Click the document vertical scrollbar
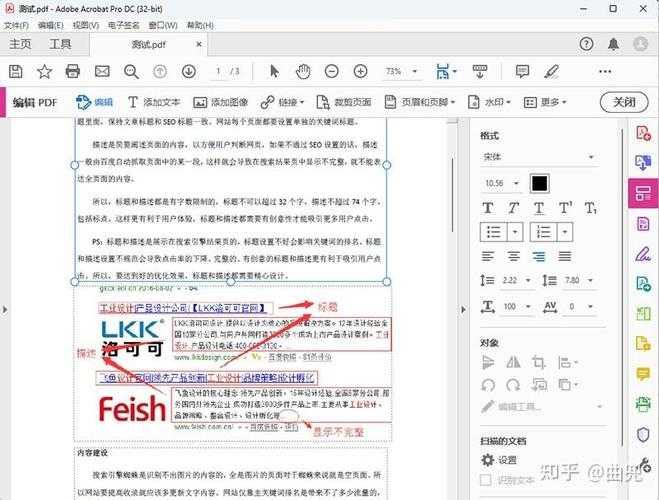Screen dimensions: 659x500 (x=452, y=194)
